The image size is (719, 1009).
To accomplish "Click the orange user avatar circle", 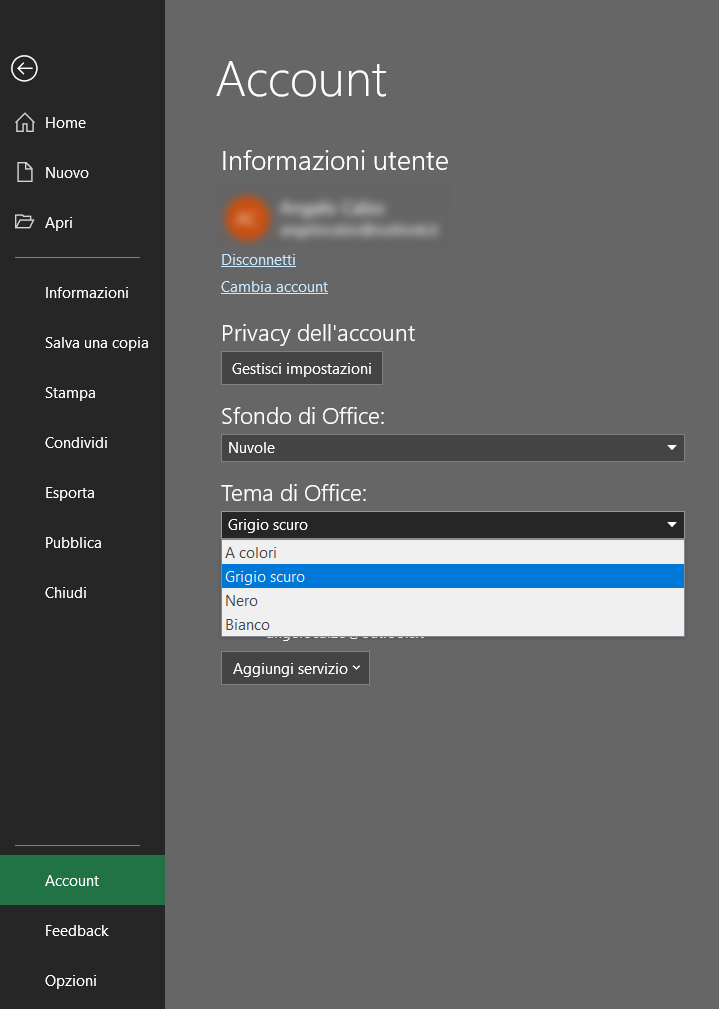I will click(246, 219).
